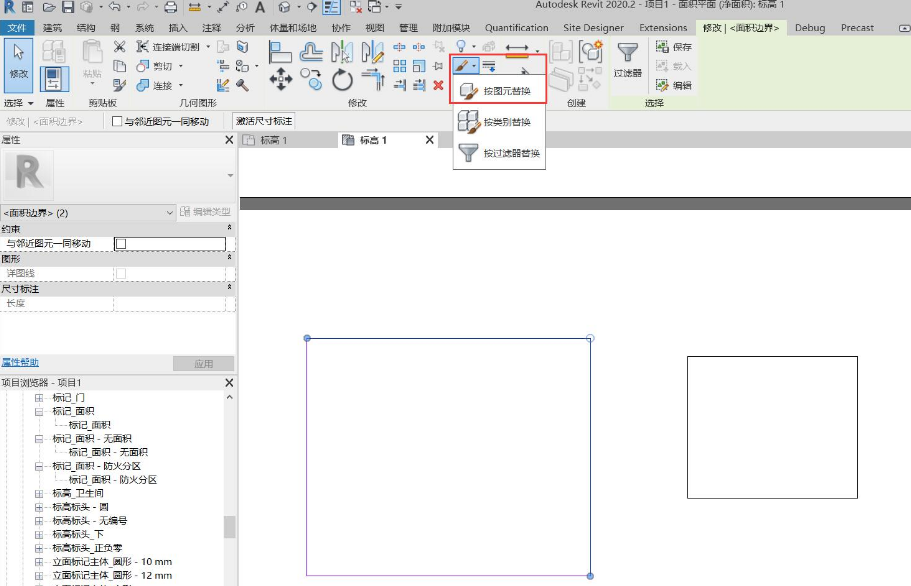This screenshot has width=911, height=586.
Task: Select the Copy tool in Modify panel
Action: [x=311, y=80]
